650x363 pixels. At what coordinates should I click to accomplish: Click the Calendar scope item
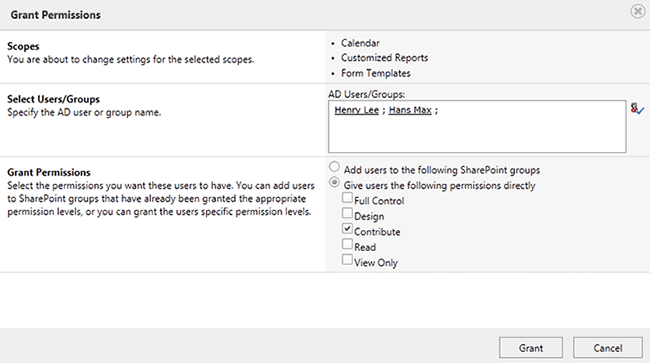tap(360, 43)
